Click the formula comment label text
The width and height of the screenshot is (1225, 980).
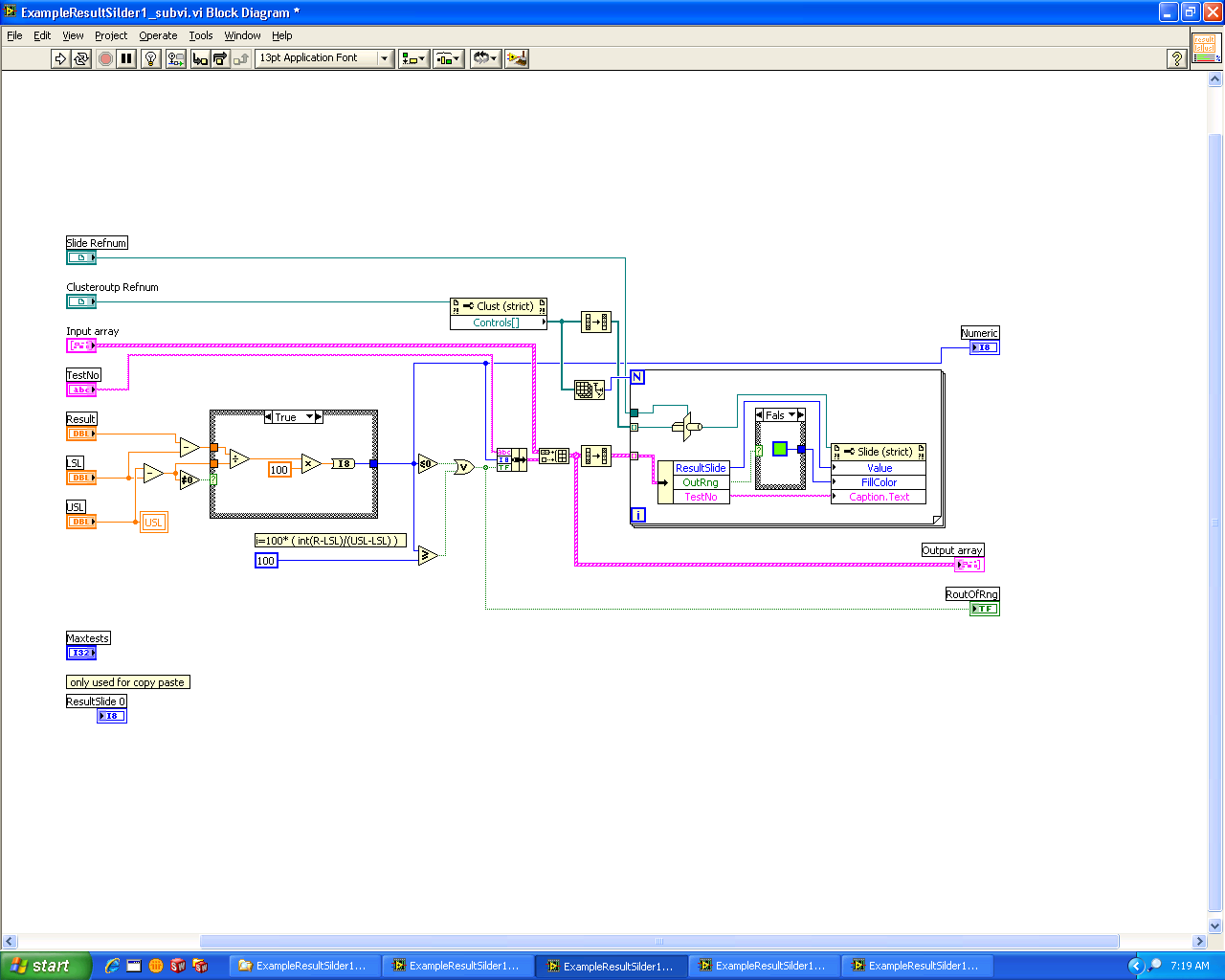pyautogui.click(x=331, y=541)
